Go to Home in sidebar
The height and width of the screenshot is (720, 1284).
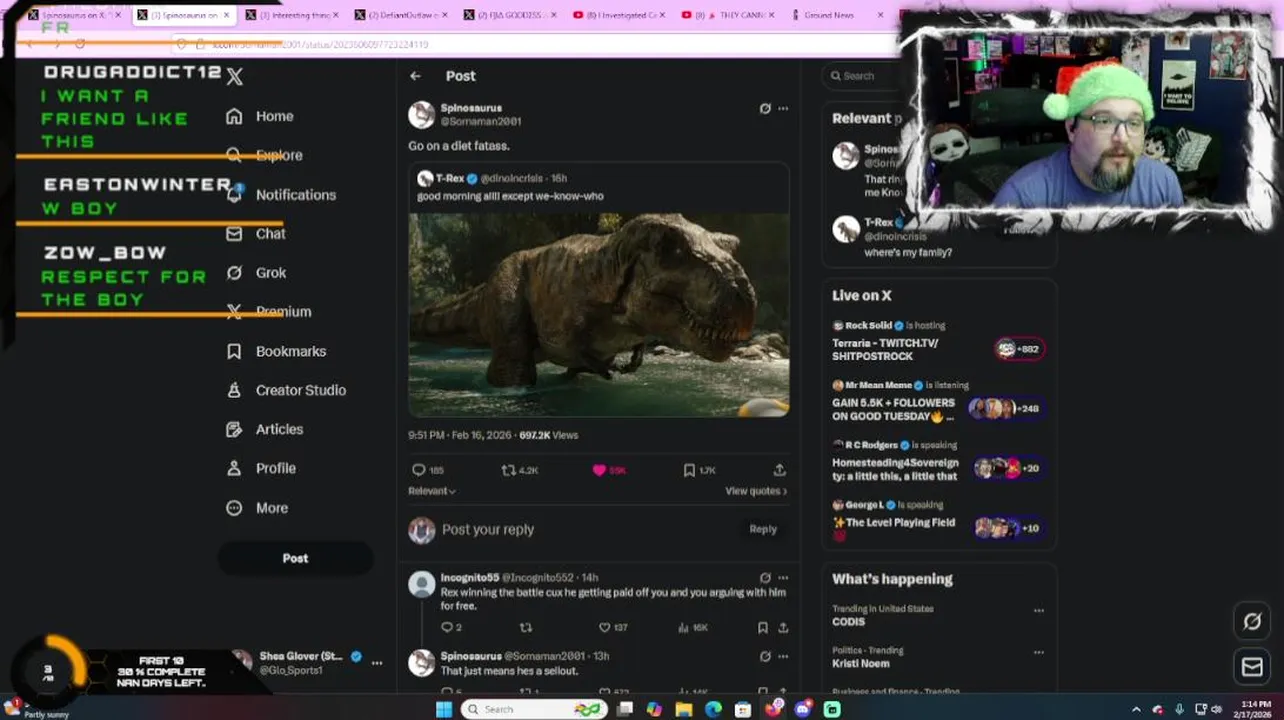260,116
